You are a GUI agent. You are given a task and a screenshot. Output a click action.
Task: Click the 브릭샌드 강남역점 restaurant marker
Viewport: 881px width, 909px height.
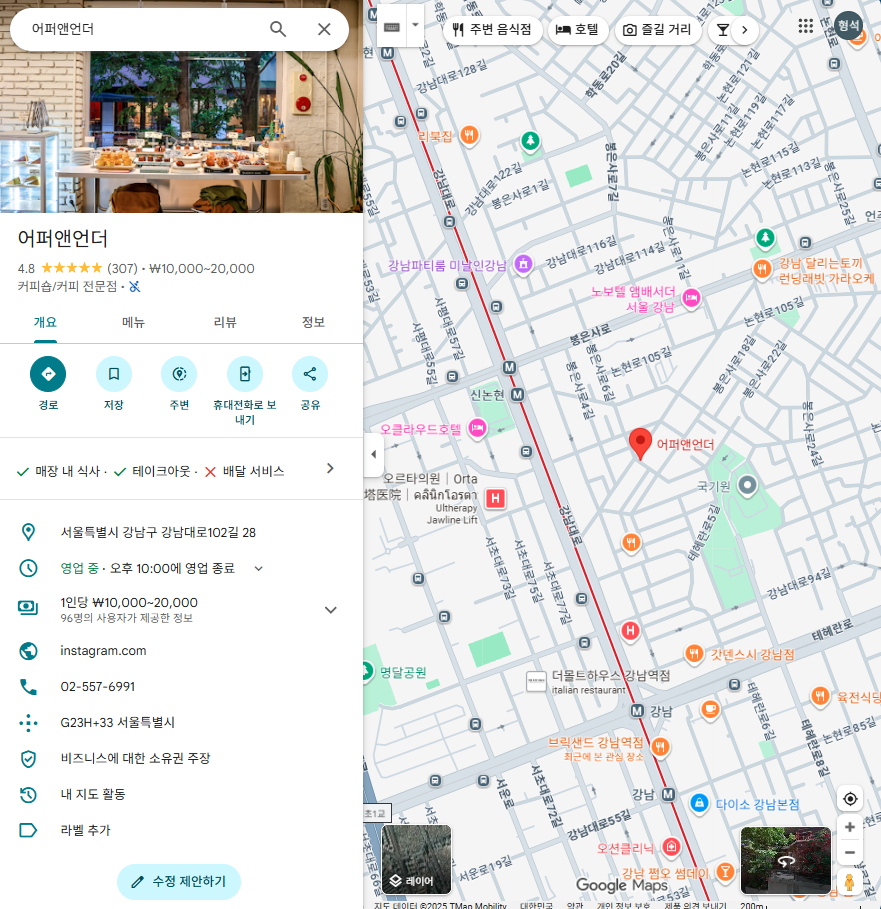(660, 747)
